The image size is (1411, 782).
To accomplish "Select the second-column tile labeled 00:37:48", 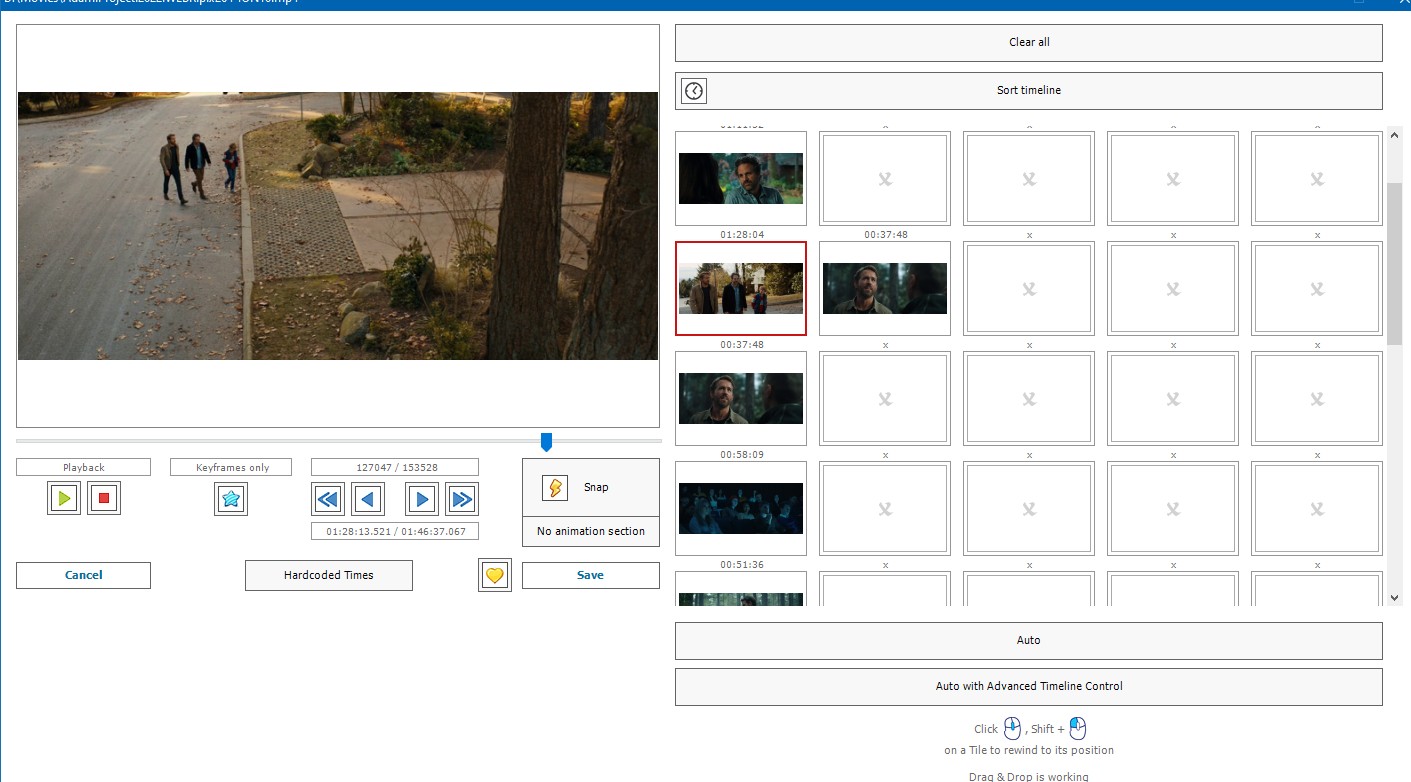I will [885, 288].
